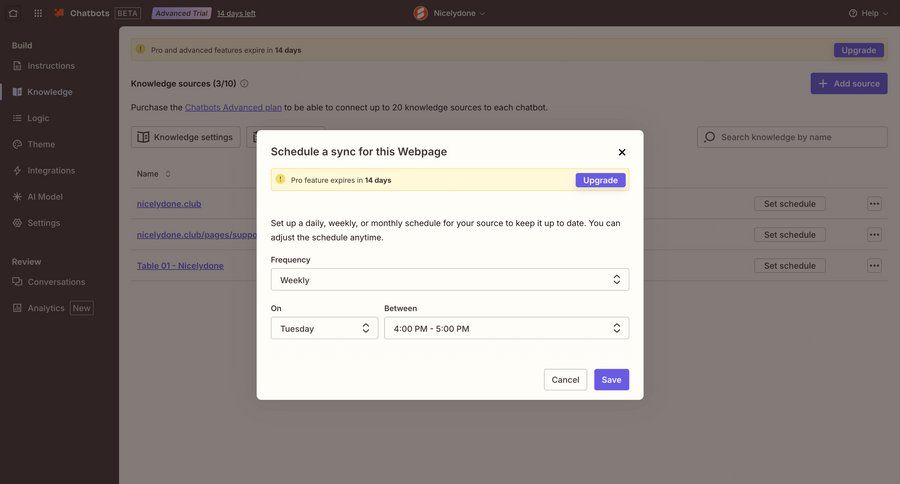
Task: Click the Theme palette icon
Action: coord(17,144)
